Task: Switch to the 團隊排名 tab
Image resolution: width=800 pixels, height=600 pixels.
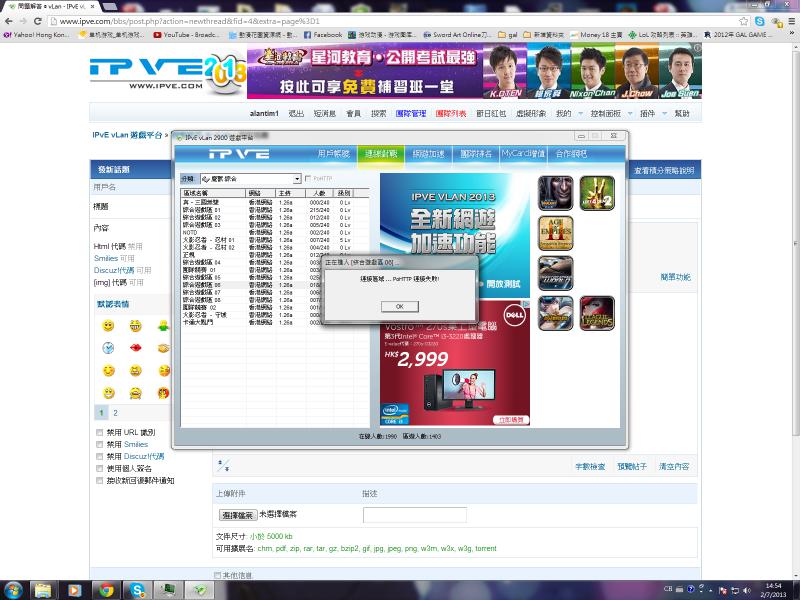Action: 476,154
